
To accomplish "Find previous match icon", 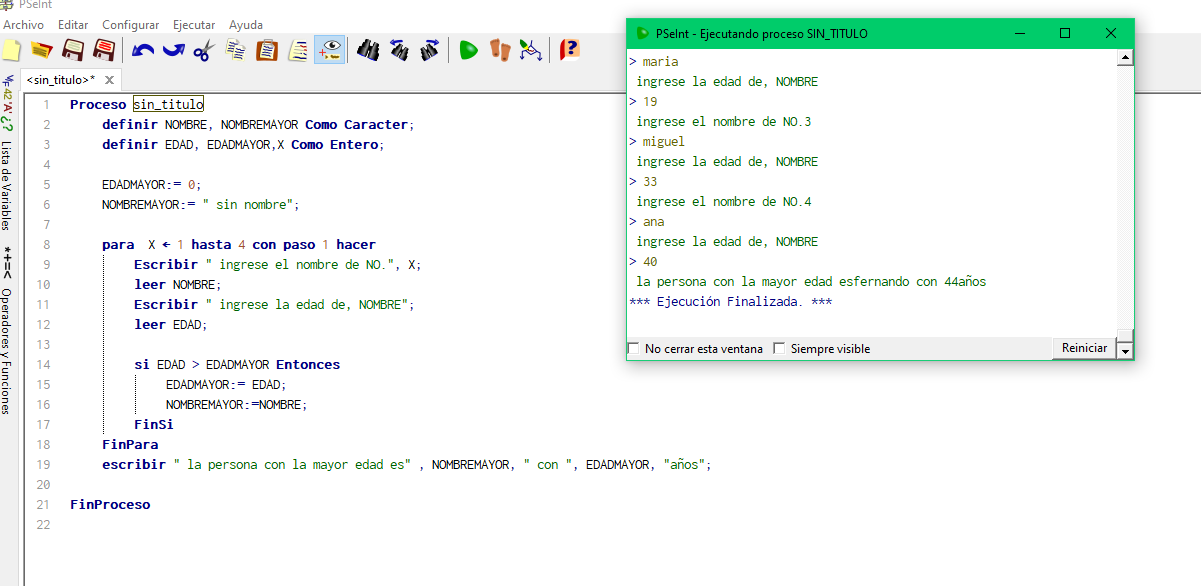I will point(399,49).
